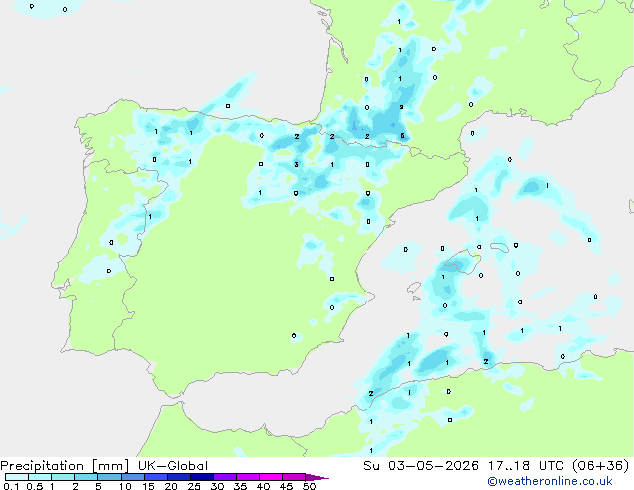
Task: Click purple arrow tip at legend end
Action: click(317, 478)
